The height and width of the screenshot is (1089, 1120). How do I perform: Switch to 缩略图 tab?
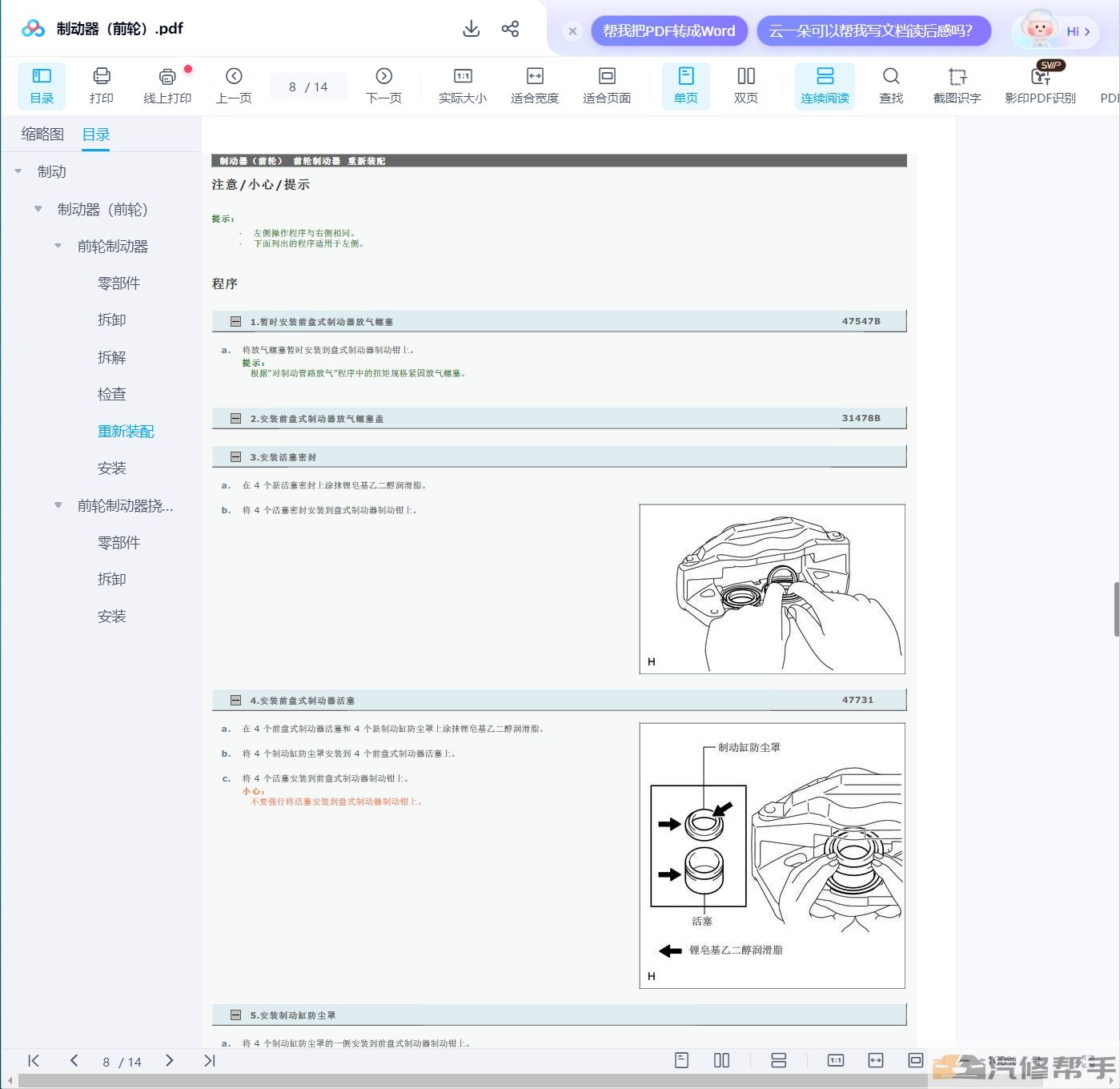pyautogui.click(x=42, y=134)
